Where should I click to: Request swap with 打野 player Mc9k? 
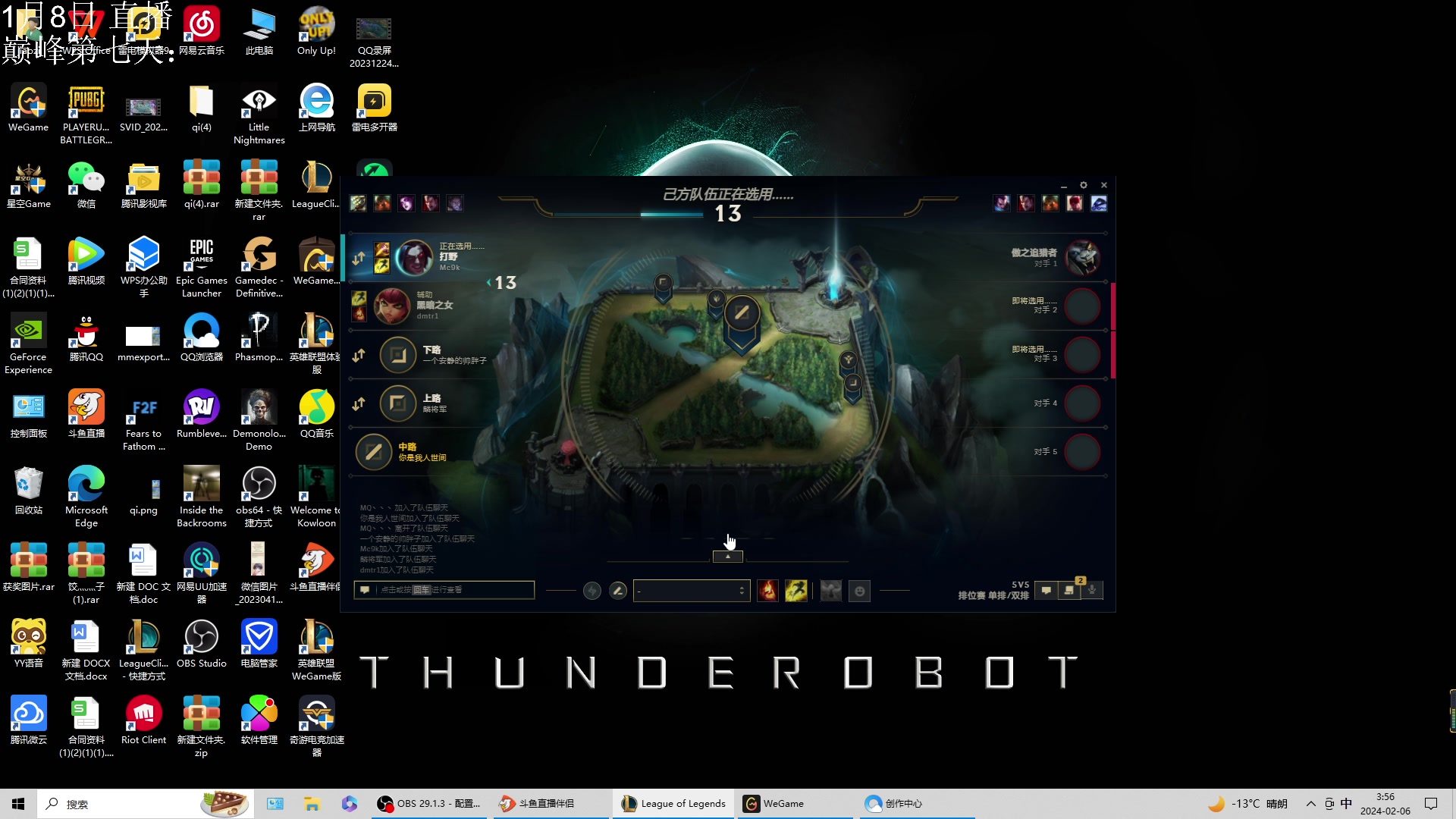pyautogui.click(x=359, y=258)
